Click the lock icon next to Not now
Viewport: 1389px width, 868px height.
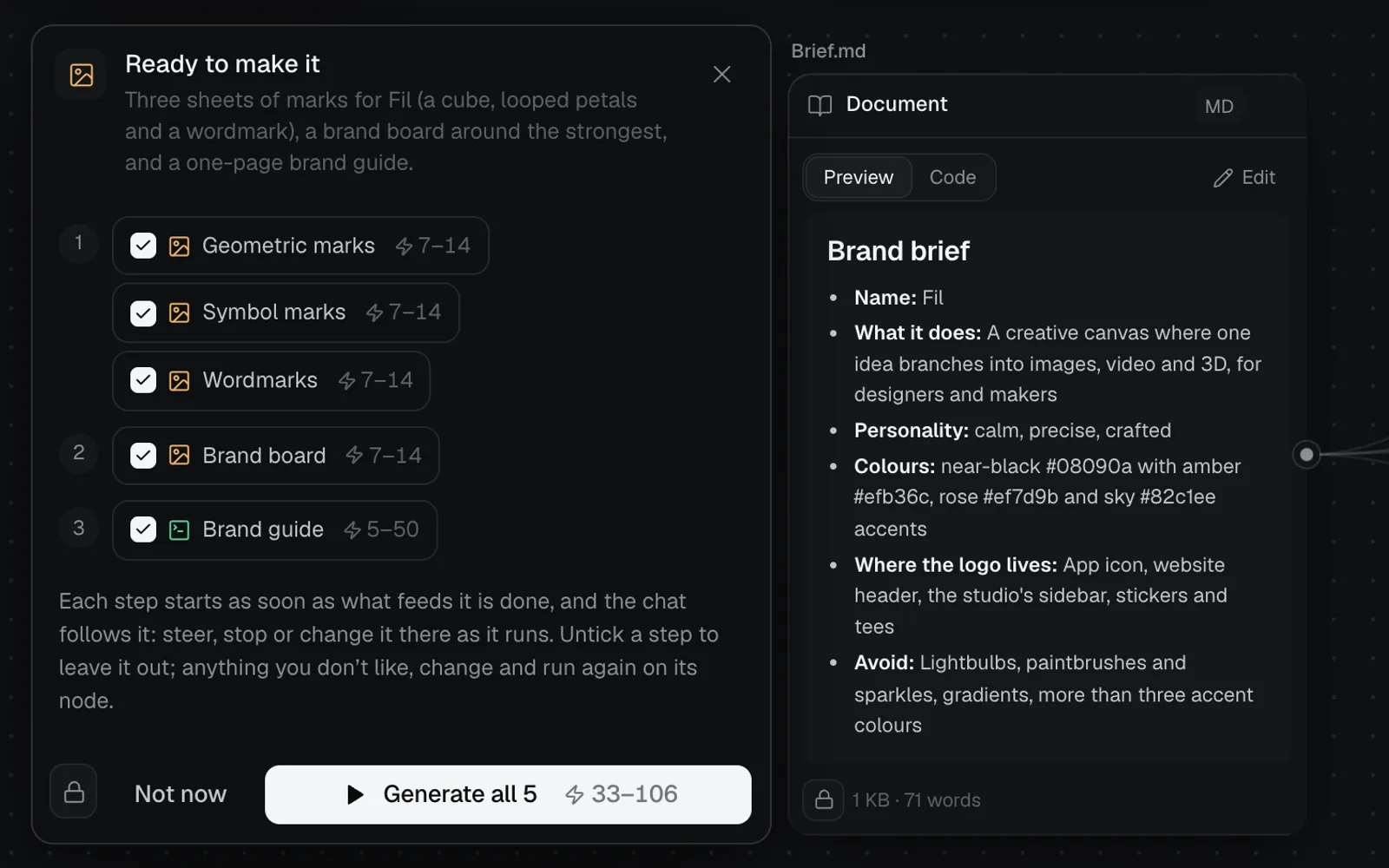(74, 792)
